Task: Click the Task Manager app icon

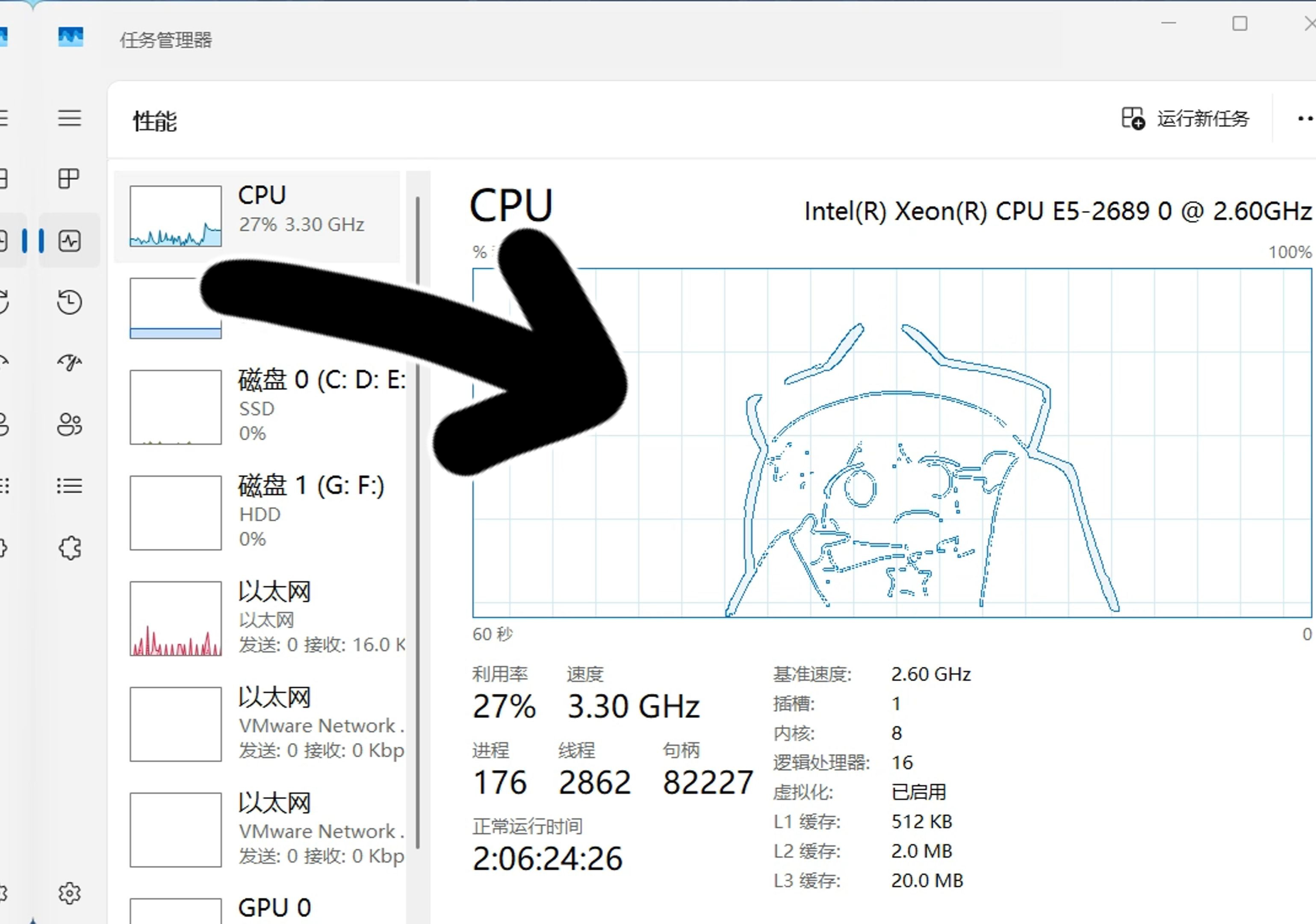Action: (x=71, y=37)
